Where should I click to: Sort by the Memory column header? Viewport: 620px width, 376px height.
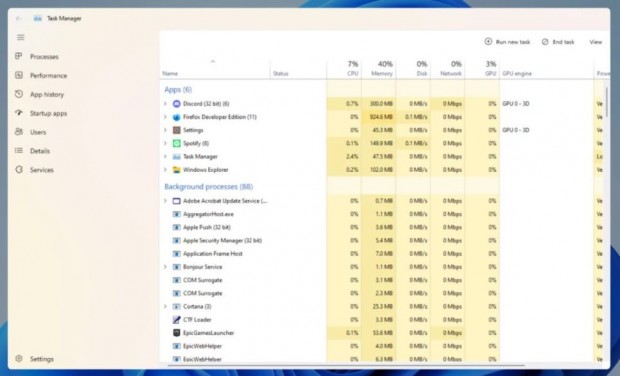[378, 68]
